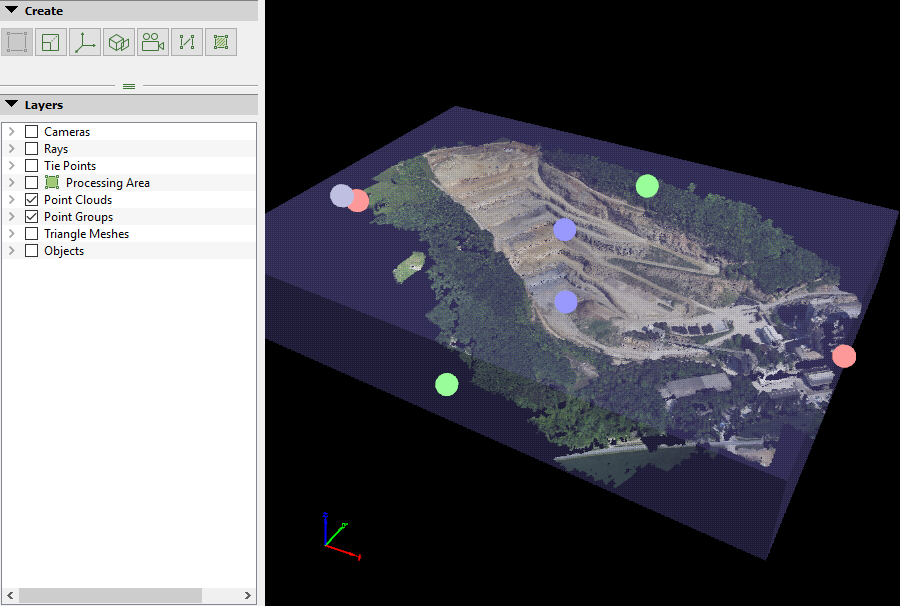The height and width of the screenshot is (606, 900).
Task: Click the green Processing Area layer icon
Action: (52, 183)
